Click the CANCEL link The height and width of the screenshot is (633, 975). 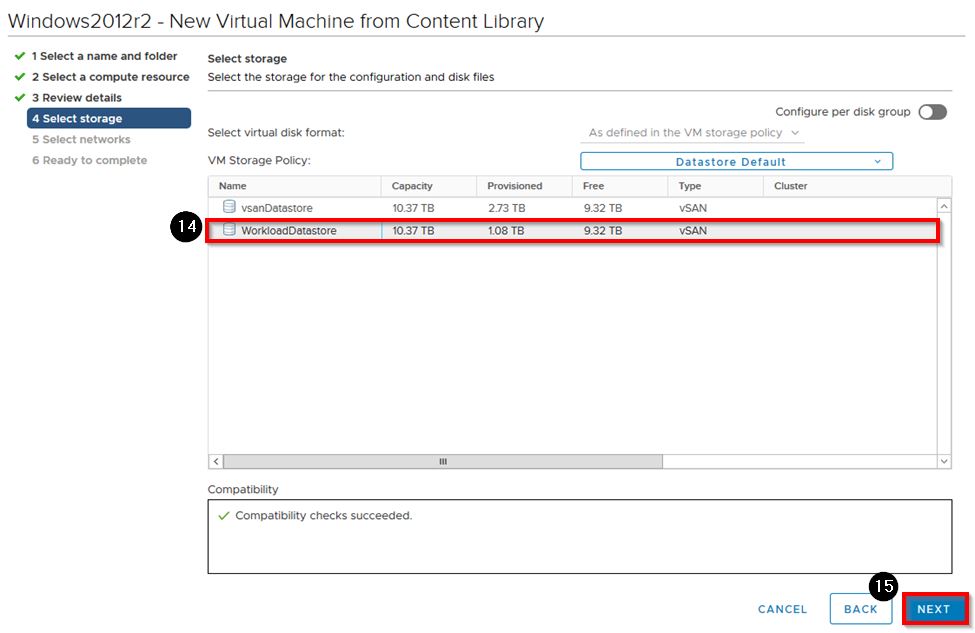point(782,609)
